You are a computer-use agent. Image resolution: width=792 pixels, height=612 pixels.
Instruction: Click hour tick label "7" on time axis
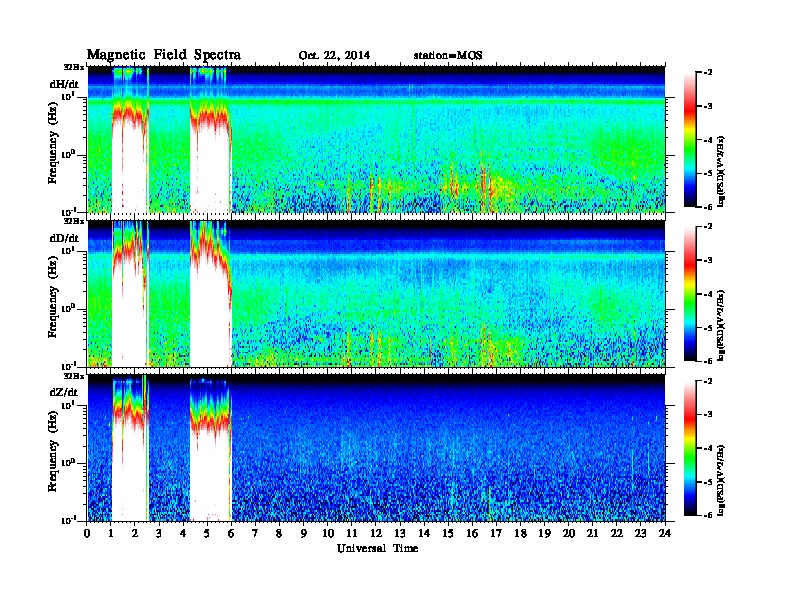[256, 534]
